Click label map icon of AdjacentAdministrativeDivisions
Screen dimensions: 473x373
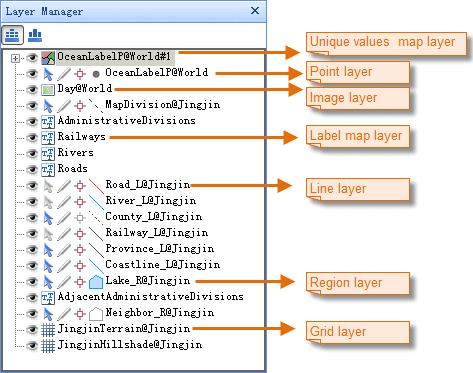[48, 298]
